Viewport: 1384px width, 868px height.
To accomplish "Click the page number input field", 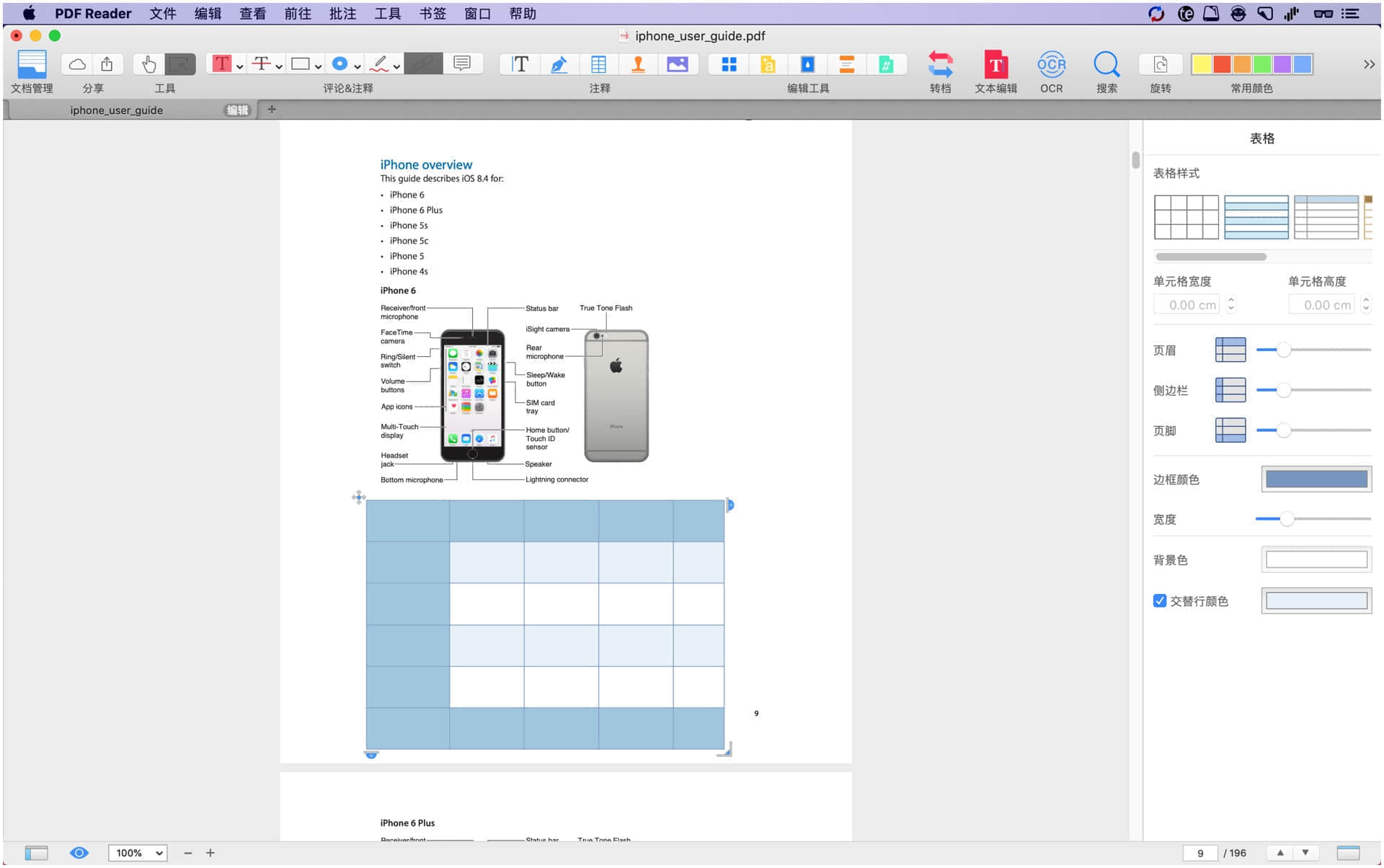I will 1200,853.
